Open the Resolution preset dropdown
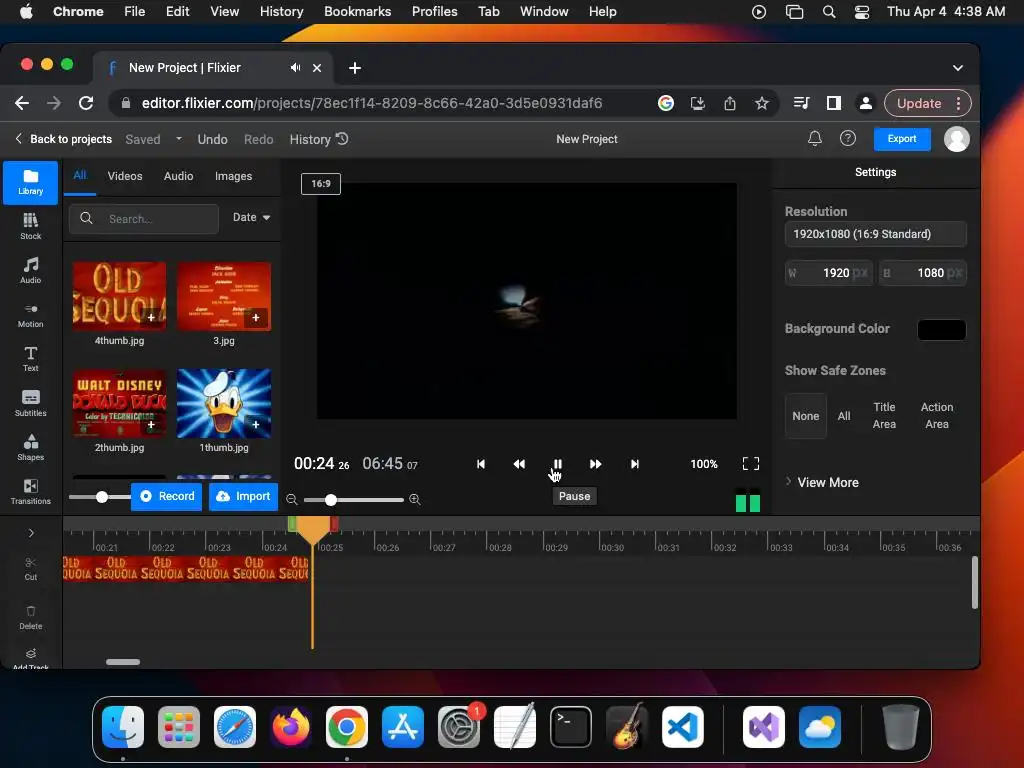The width and height of the screenshot is (1024, 768). pos(875,234)
